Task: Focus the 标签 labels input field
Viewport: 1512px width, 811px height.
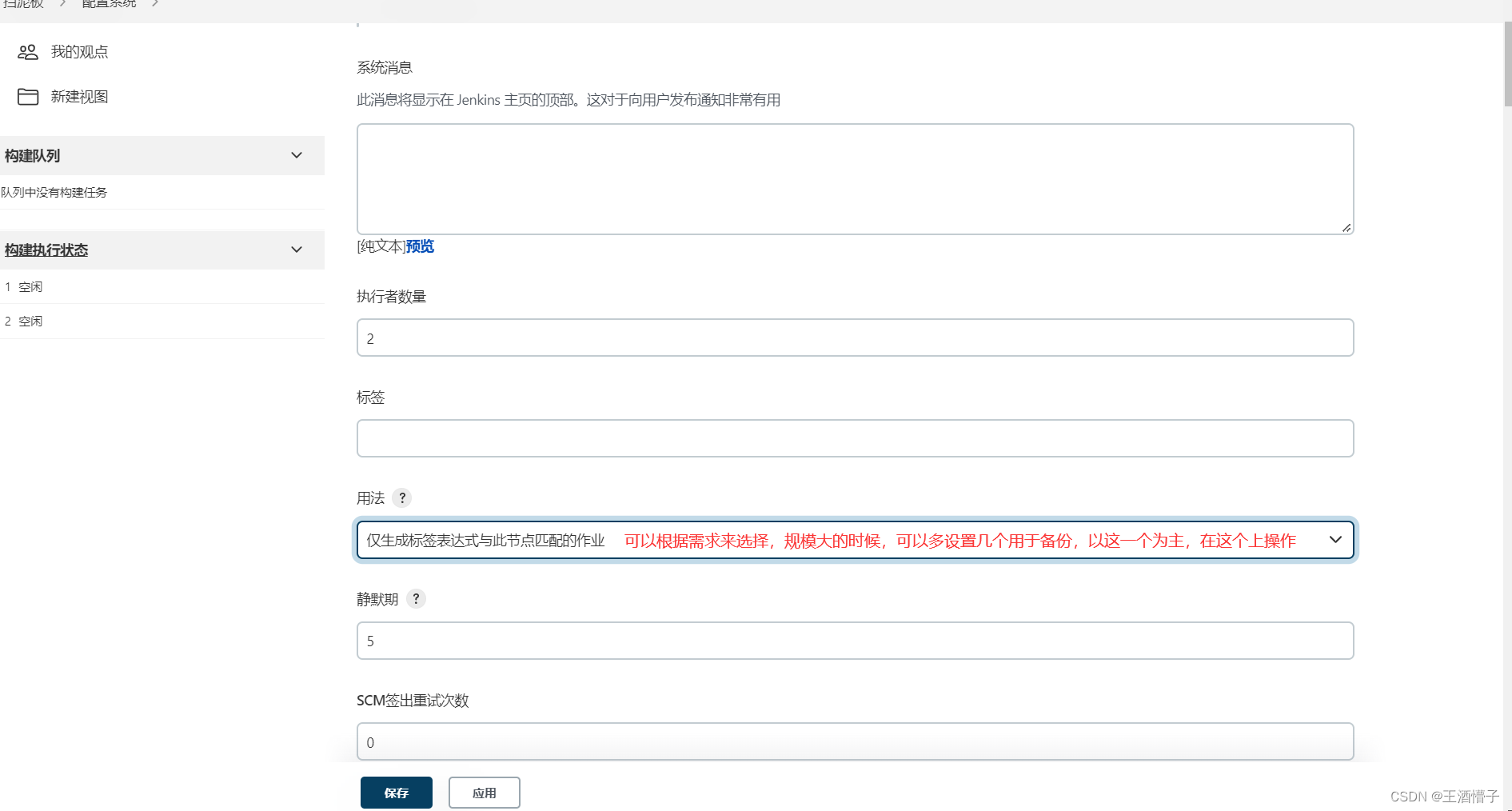Action: click(855, 438)
